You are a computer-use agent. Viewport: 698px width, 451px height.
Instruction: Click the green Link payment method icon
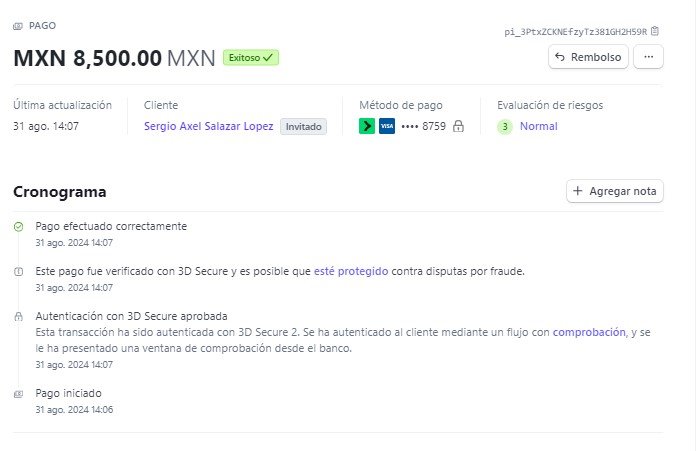pyautogui.click(x=367, y=126)
